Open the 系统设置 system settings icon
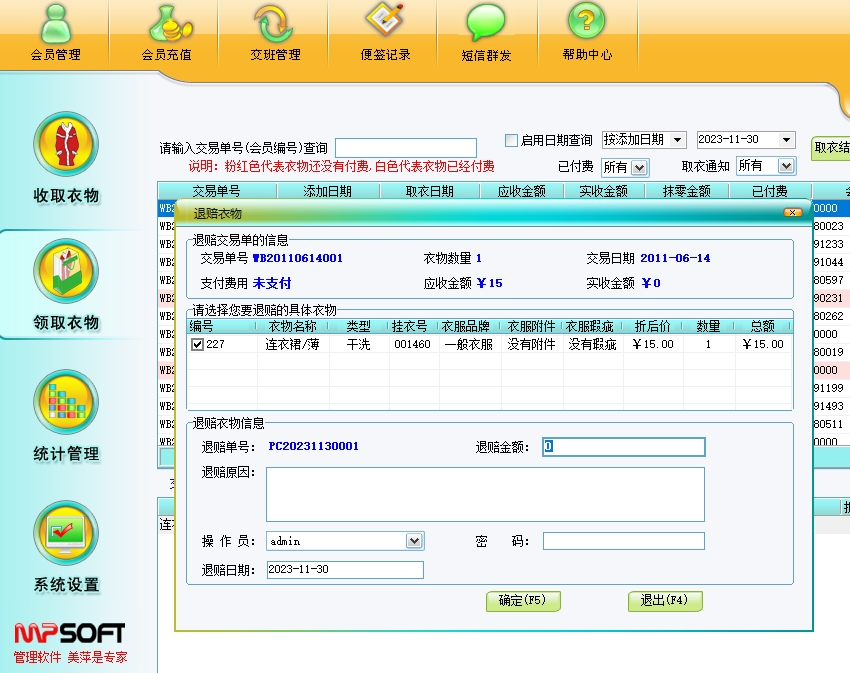The width and height of the screenshot is (850, 673). (x=66, y=534)
